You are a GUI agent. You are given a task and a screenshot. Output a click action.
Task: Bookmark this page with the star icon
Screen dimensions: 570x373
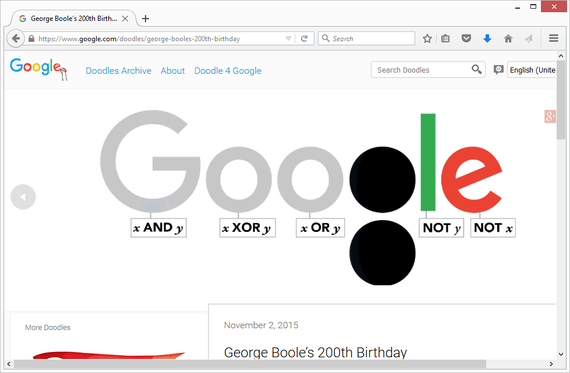tap(427, 39)
